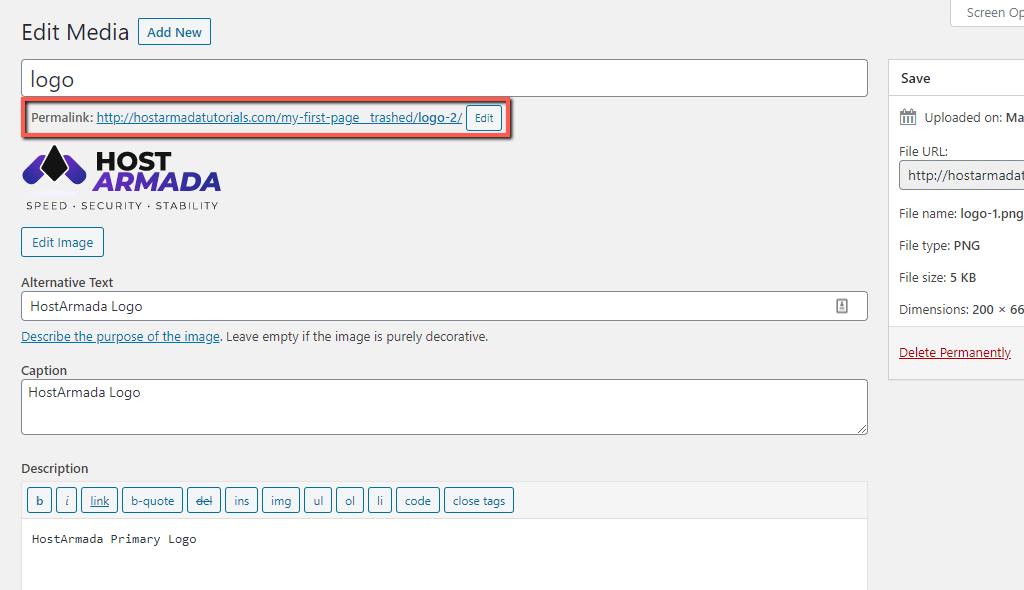Image resolution: width=1024 pixels, height=590 pixels.
Task: Click the permalink Edit button
Action: pyautogui.click(x=484, y=118)
